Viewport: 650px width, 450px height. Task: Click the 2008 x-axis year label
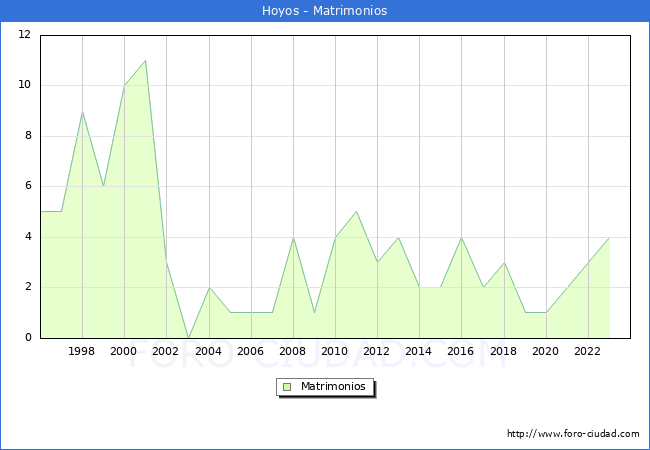click(292, 351)
